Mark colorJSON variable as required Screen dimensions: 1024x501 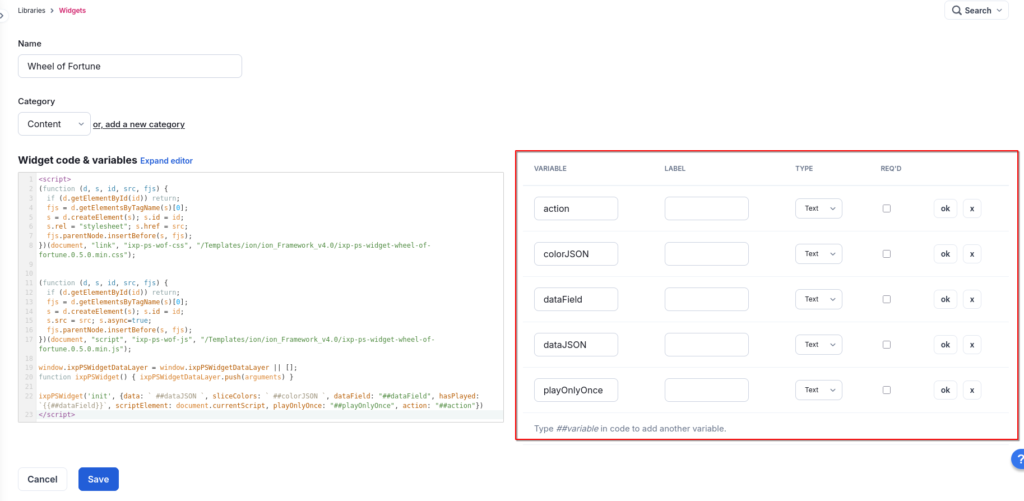(886, 254)
